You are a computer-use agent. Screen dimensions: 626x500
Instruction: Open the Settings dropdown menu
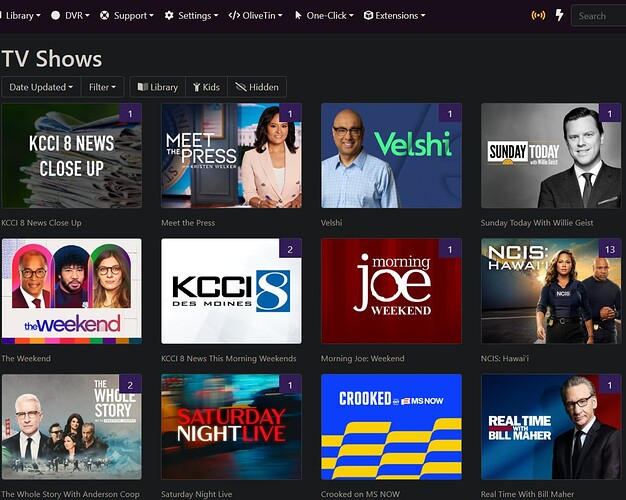pos(192,16)
